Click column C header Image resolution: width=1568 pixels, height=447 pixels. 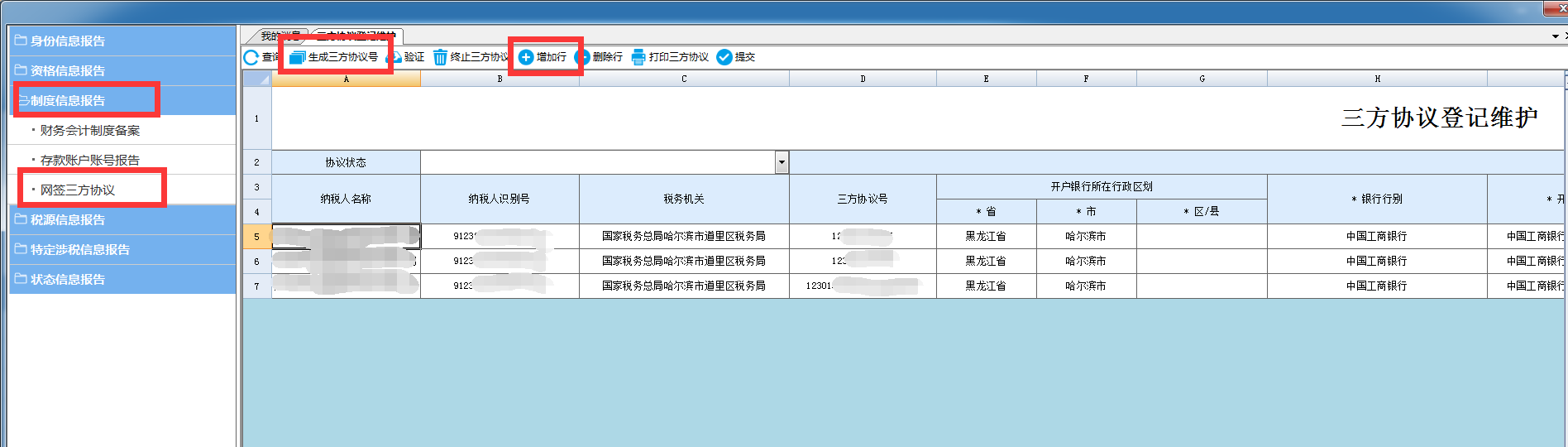click(x=684, y=79)
